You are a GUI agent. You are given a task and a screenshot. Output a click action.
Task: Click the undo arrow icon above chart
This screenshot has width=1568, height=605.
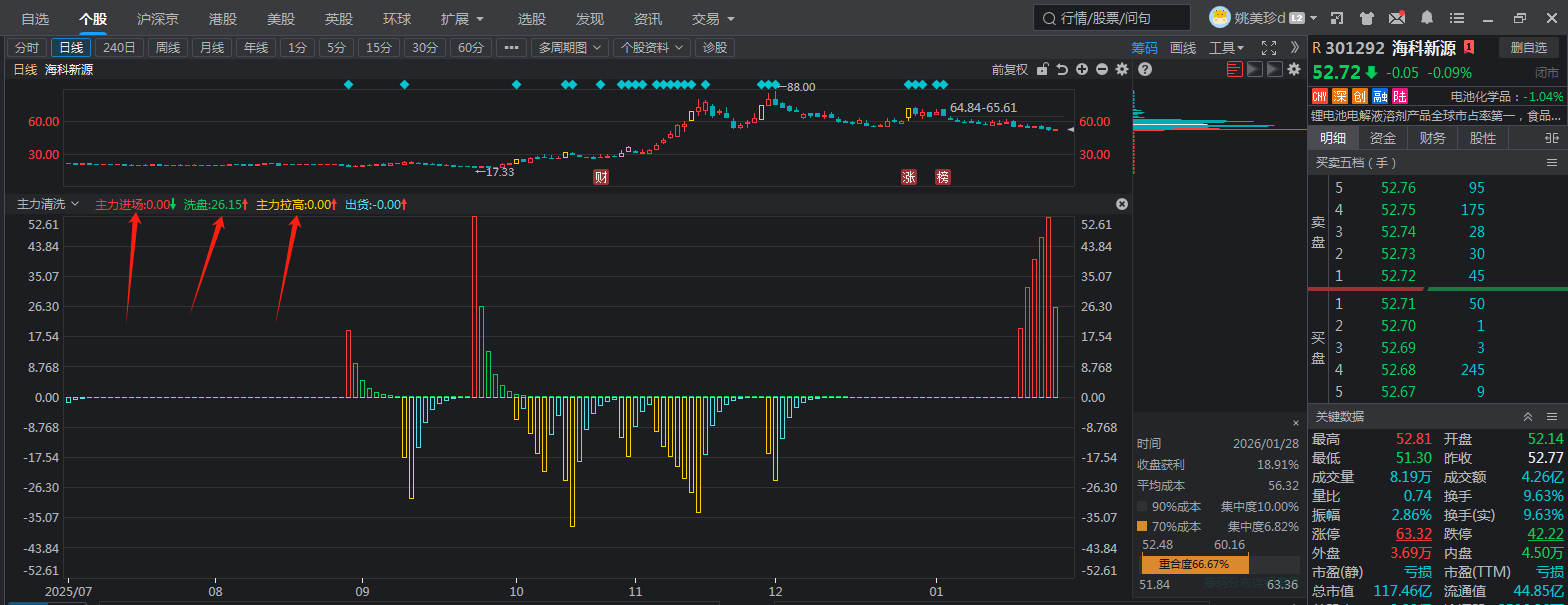[1062, 69]
